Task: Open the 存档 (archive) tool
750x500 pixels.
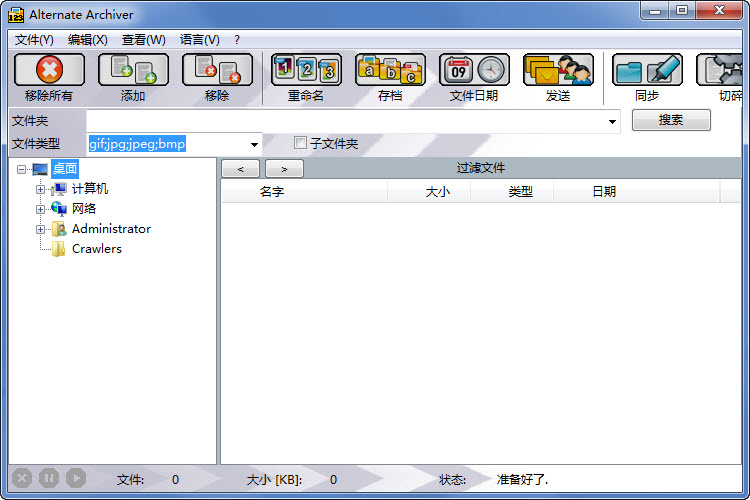Action: [390, 70]
